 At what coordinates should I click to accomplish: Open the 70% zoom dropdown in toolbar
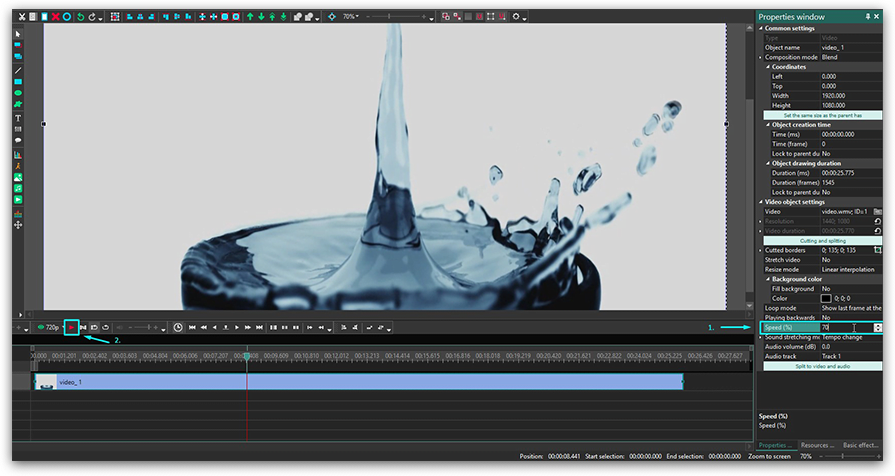coord(351,17)
